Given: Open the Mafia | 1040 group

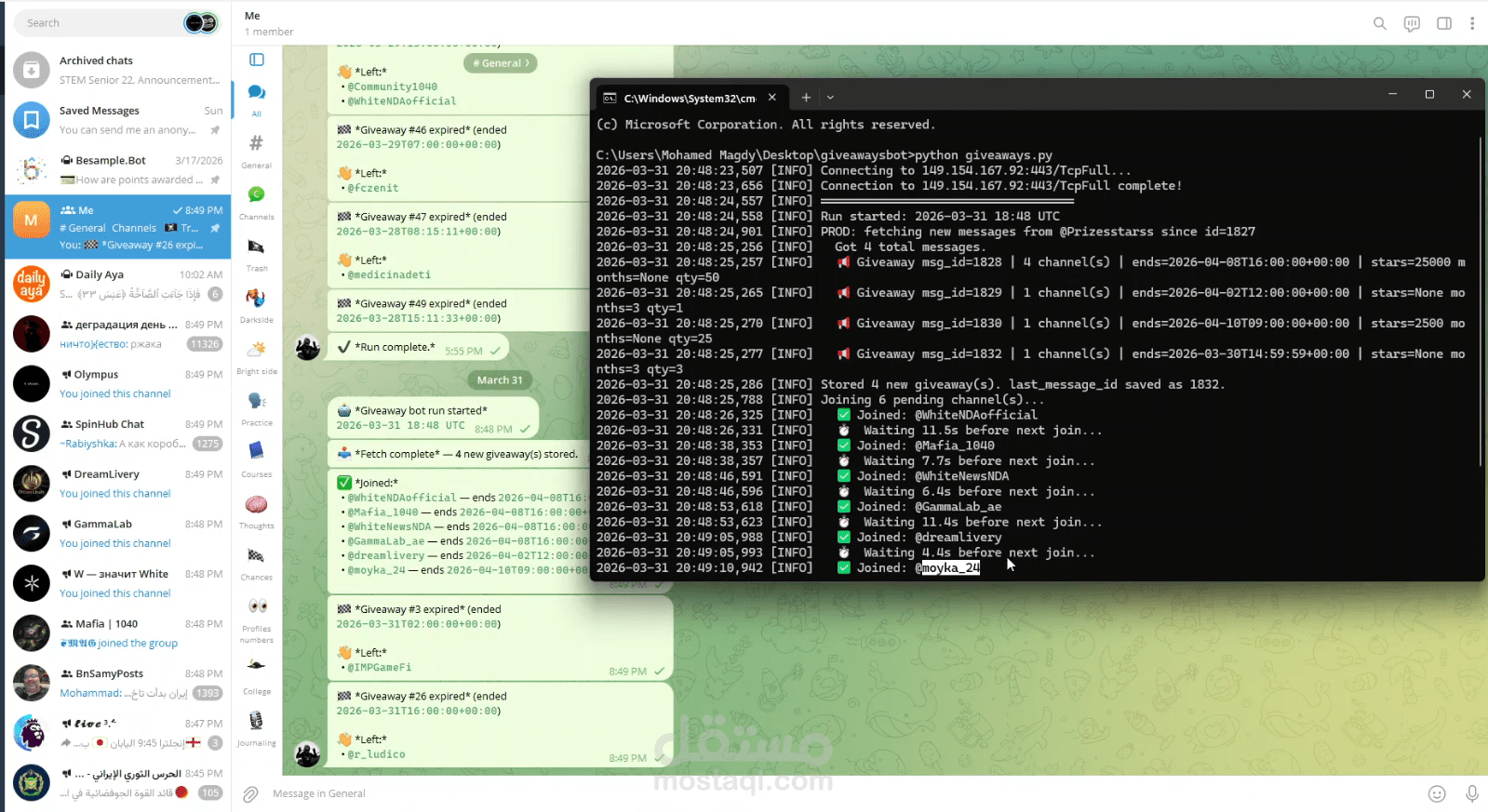Looking at the screenshot, I should coord(118,632).
